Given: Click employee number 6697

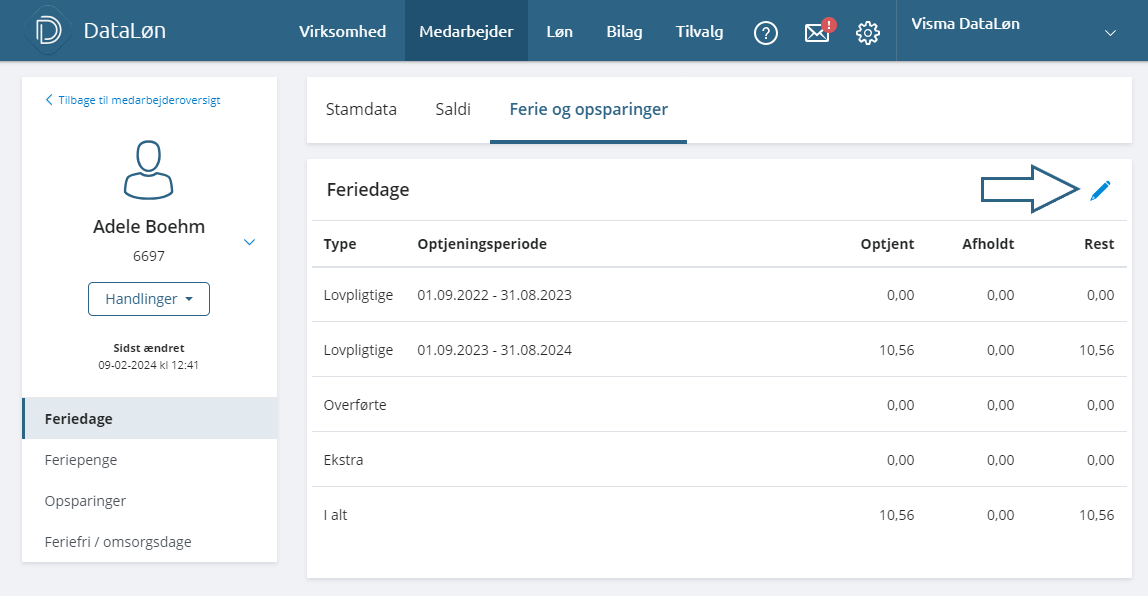Looking at the screenshot, I should (x=149, y=256).
